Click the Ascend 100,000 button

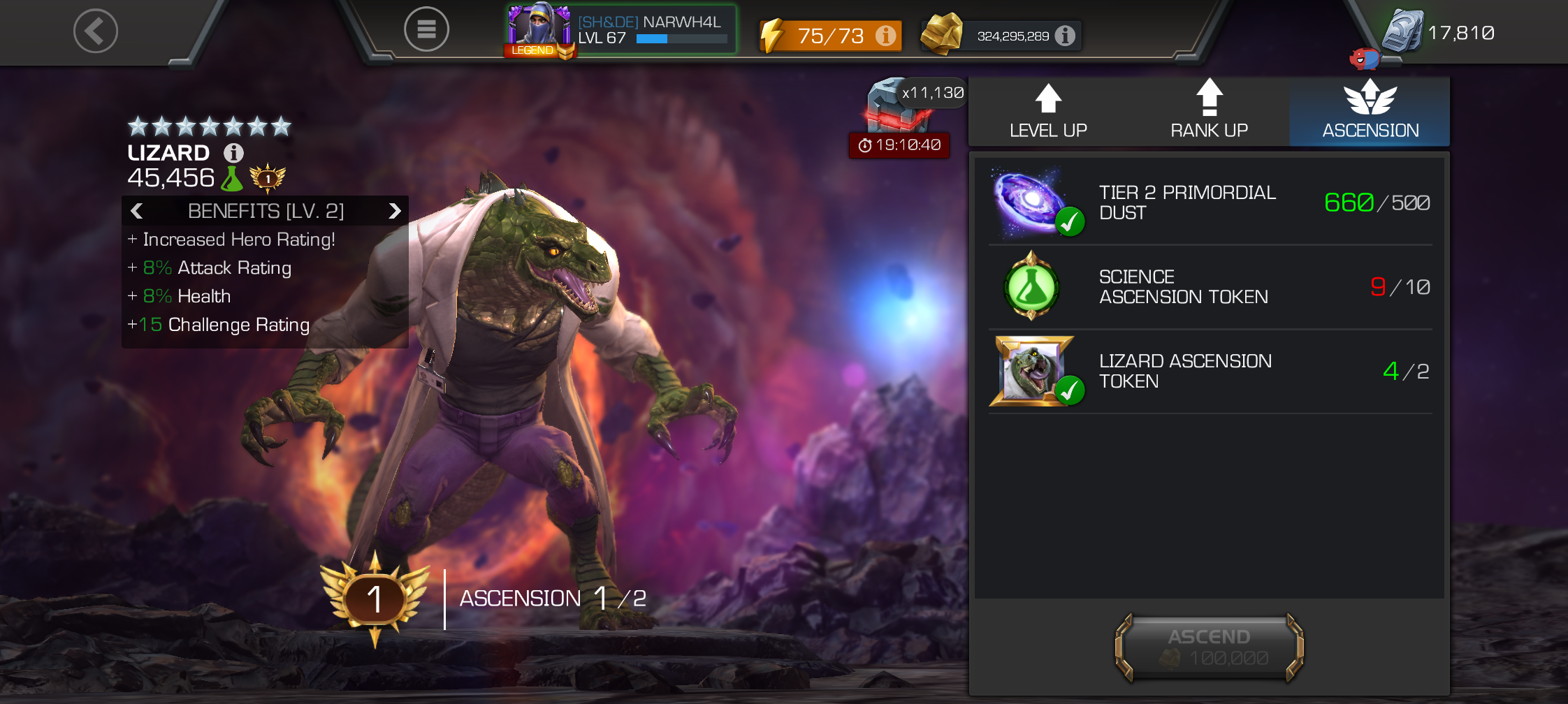(x=1209, y=647)
